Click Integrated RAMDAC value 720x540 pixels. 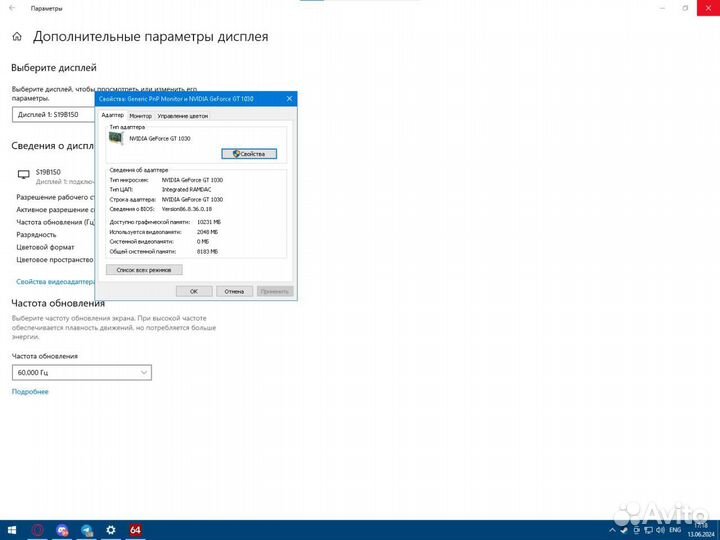coord(186,189)
